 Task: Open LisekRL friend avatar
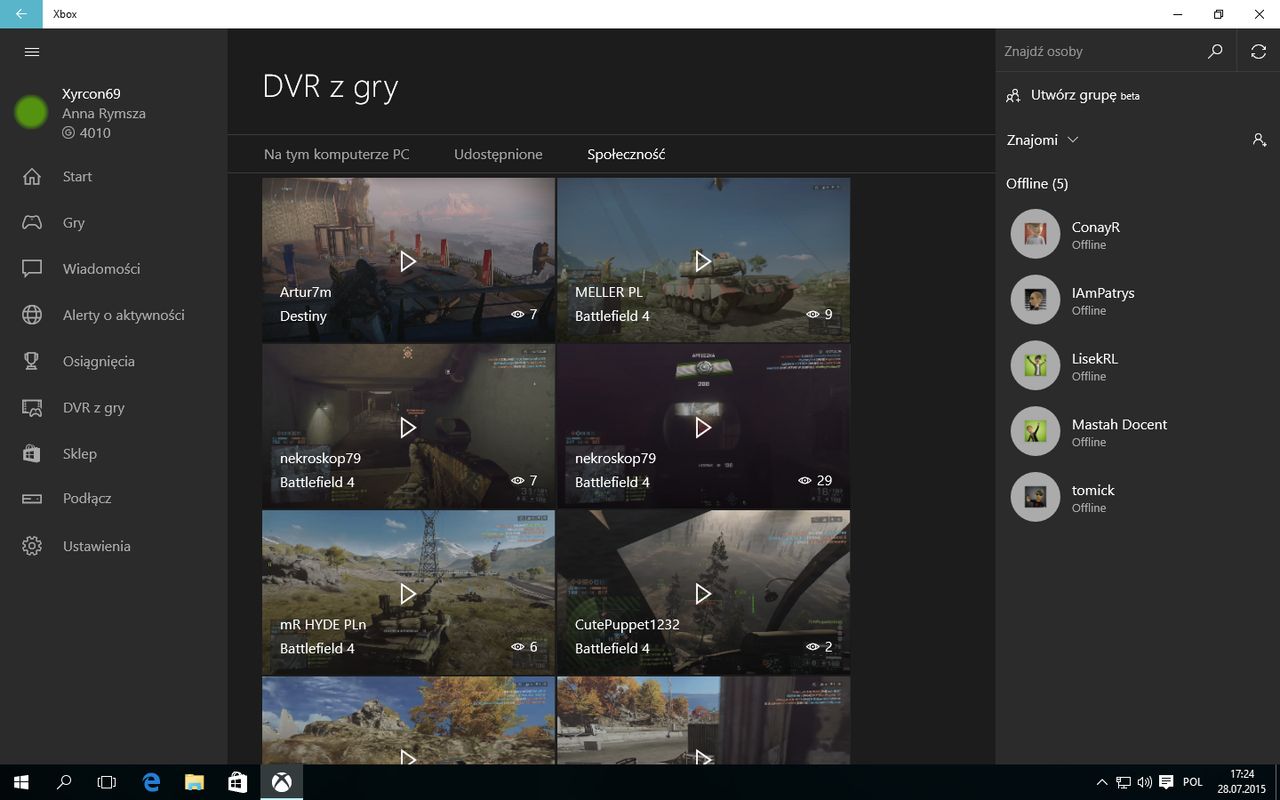pos(1035,366)
